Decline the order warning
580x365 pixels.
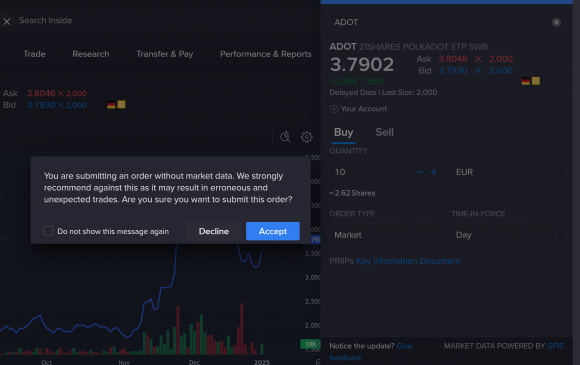(x=214, y=231)
